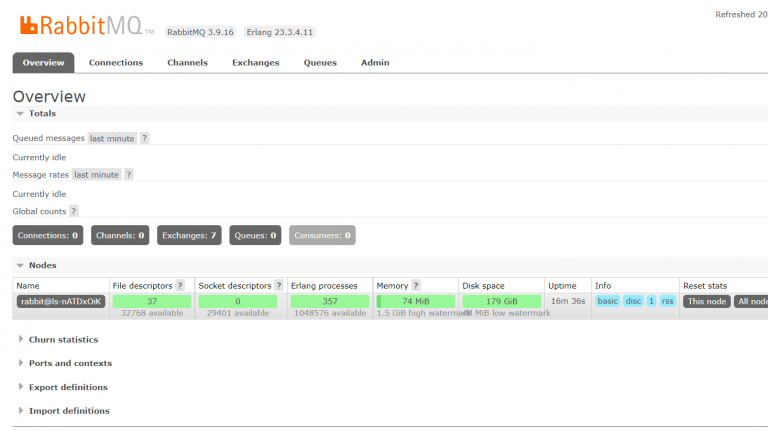The height and width of the screenshot is (431, 768).
Task: Switch to the Connections tab
Action: click(115, 63)
